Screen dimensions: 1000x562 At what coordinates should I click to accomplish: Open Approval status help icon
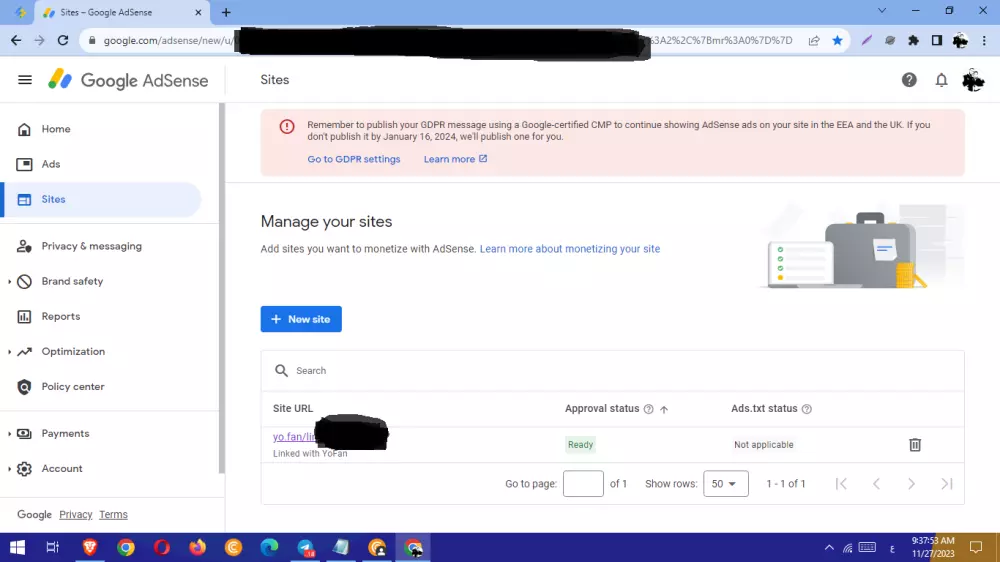click(649, 409)
